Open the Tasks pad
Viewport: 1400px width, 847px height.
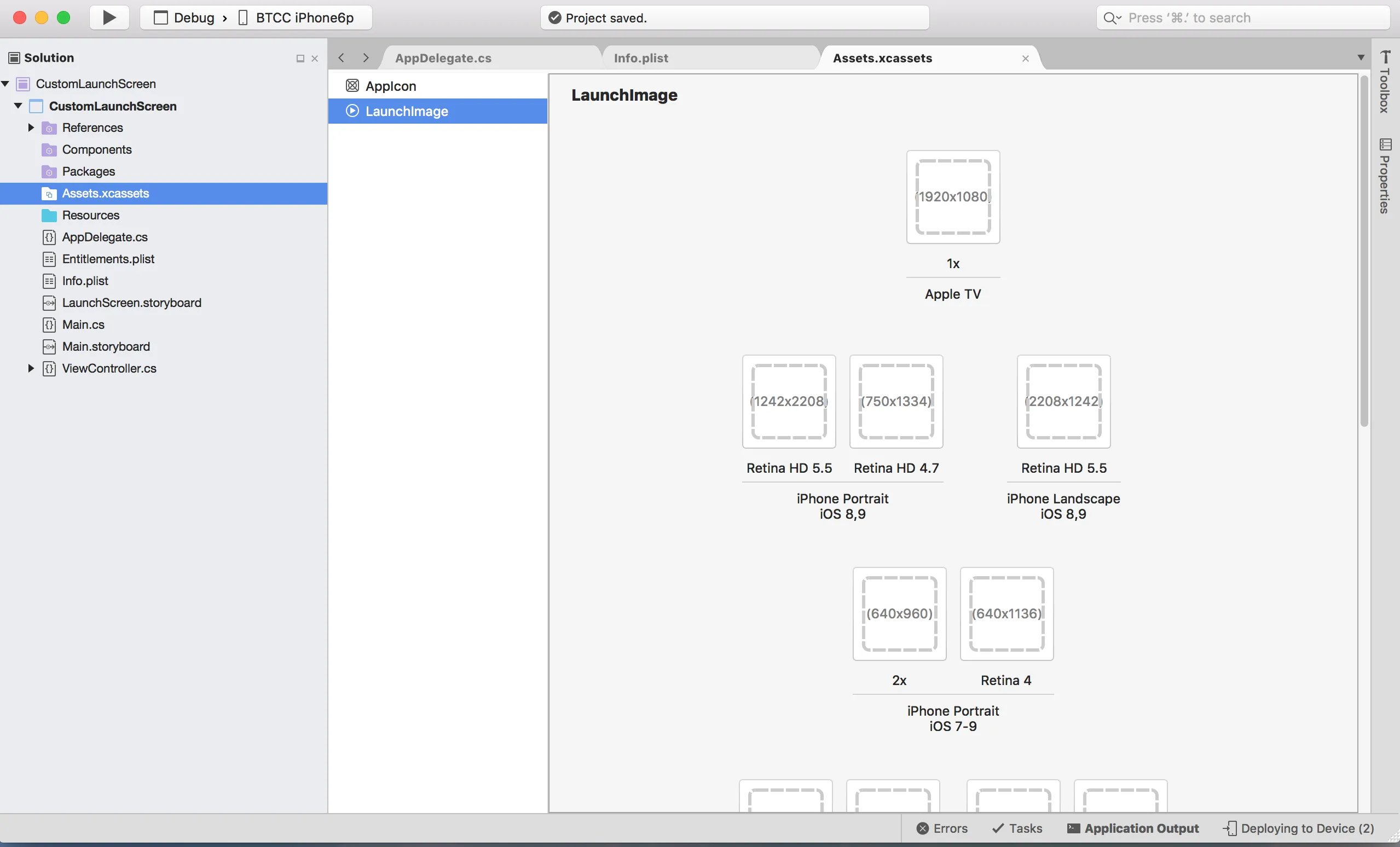(x=1017, y=828)
